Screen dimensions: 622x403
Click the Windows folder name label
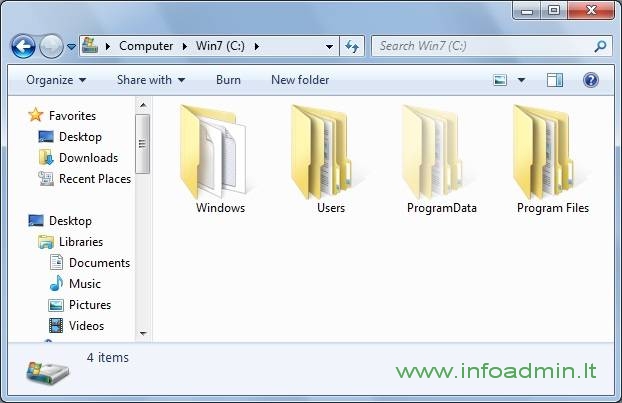click(x=221, y=208)
